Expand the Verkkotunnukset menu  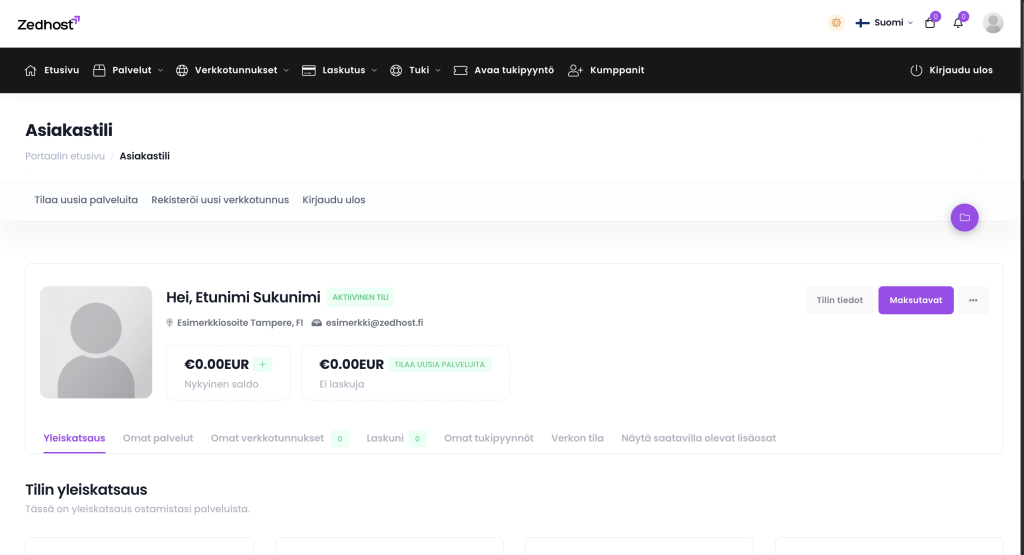pos(232,70)
